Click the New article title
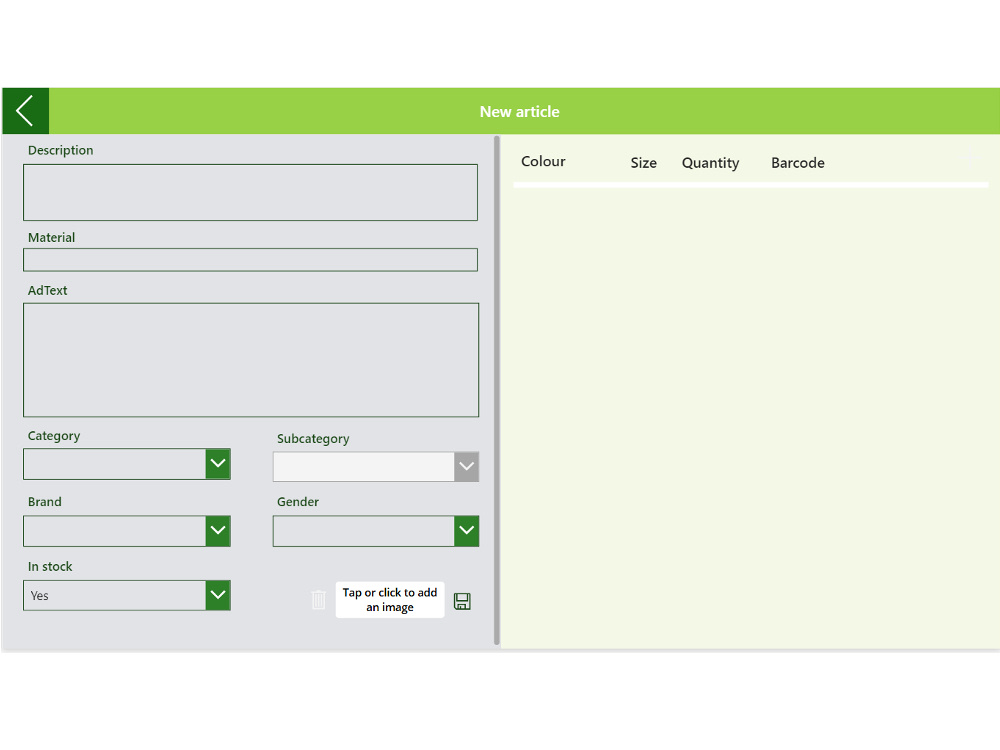Image resolution: width=1000 pixels, height=750 pixels. [520, 112]
